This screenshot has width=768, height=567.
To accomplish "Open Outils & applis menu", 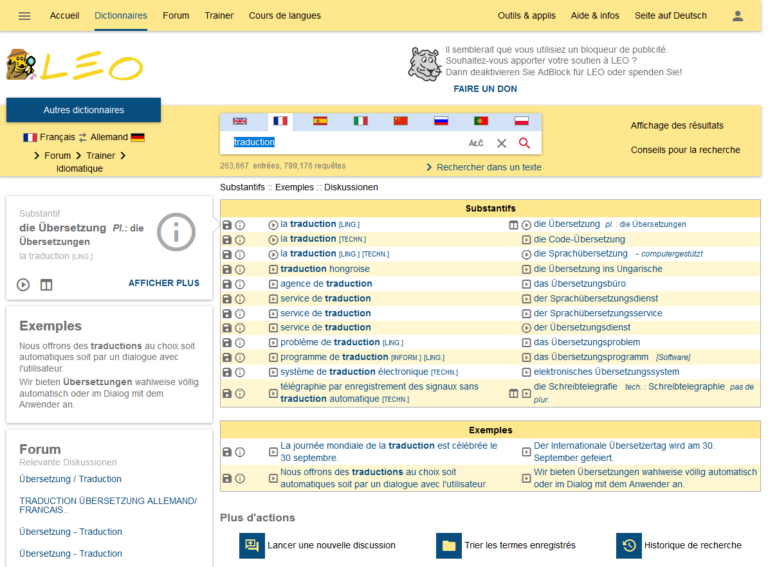I will 527,16.
